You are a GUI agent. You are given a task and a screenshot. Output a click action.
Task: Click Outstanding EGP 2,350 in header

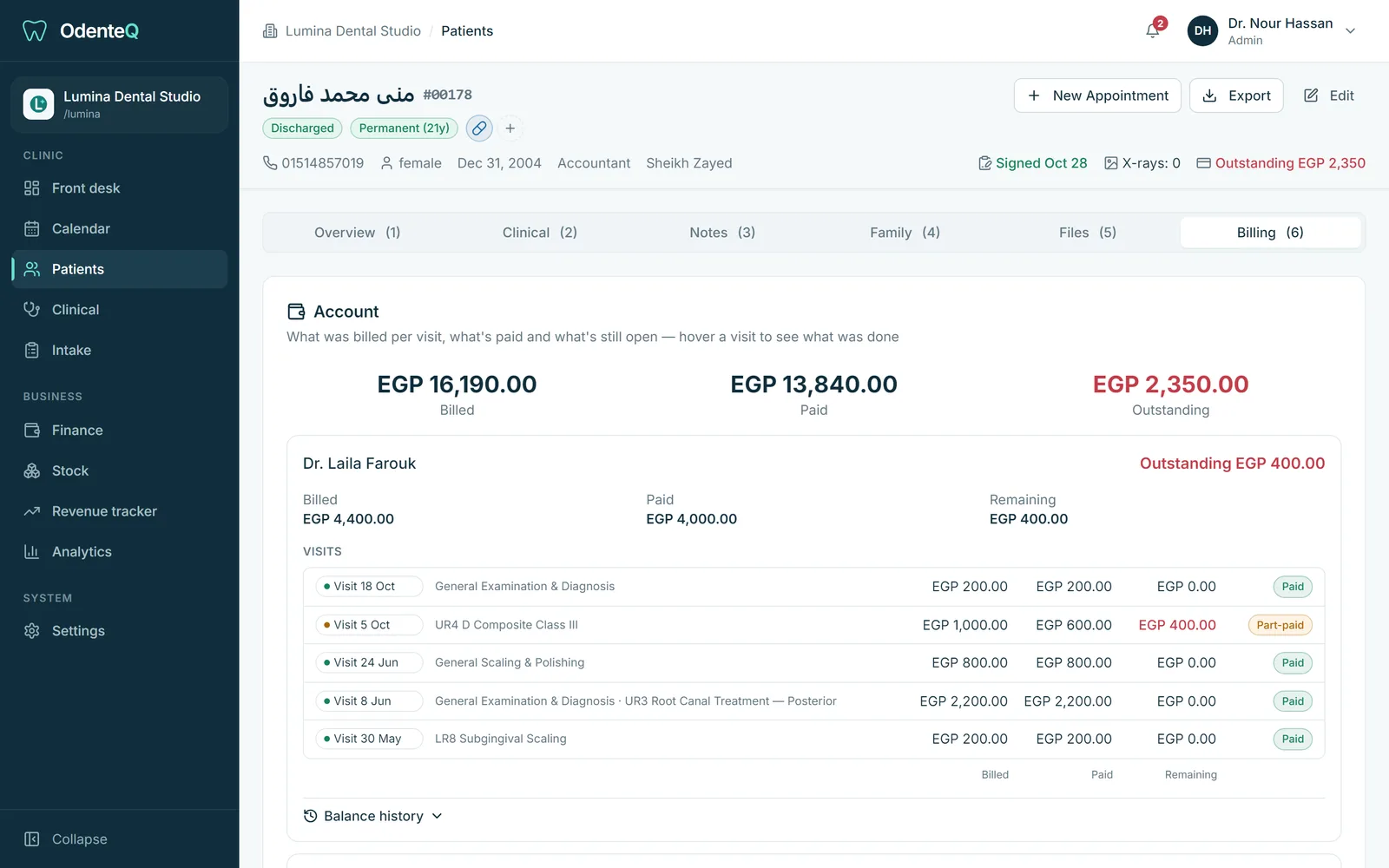pos(1280,163)
